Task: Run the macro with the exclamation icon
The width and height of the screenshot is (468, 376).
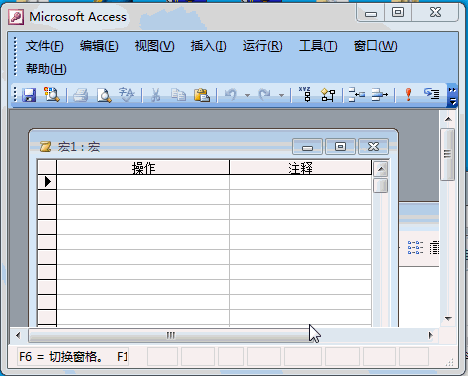Action: [x=408, y=95]
